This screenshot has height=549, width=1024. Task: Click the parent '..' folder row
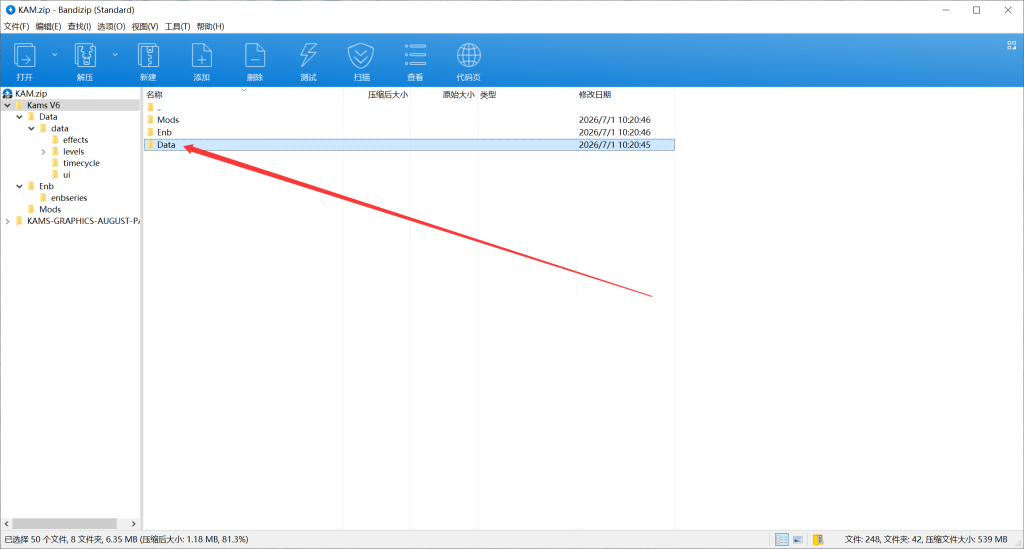click(409, 108)
